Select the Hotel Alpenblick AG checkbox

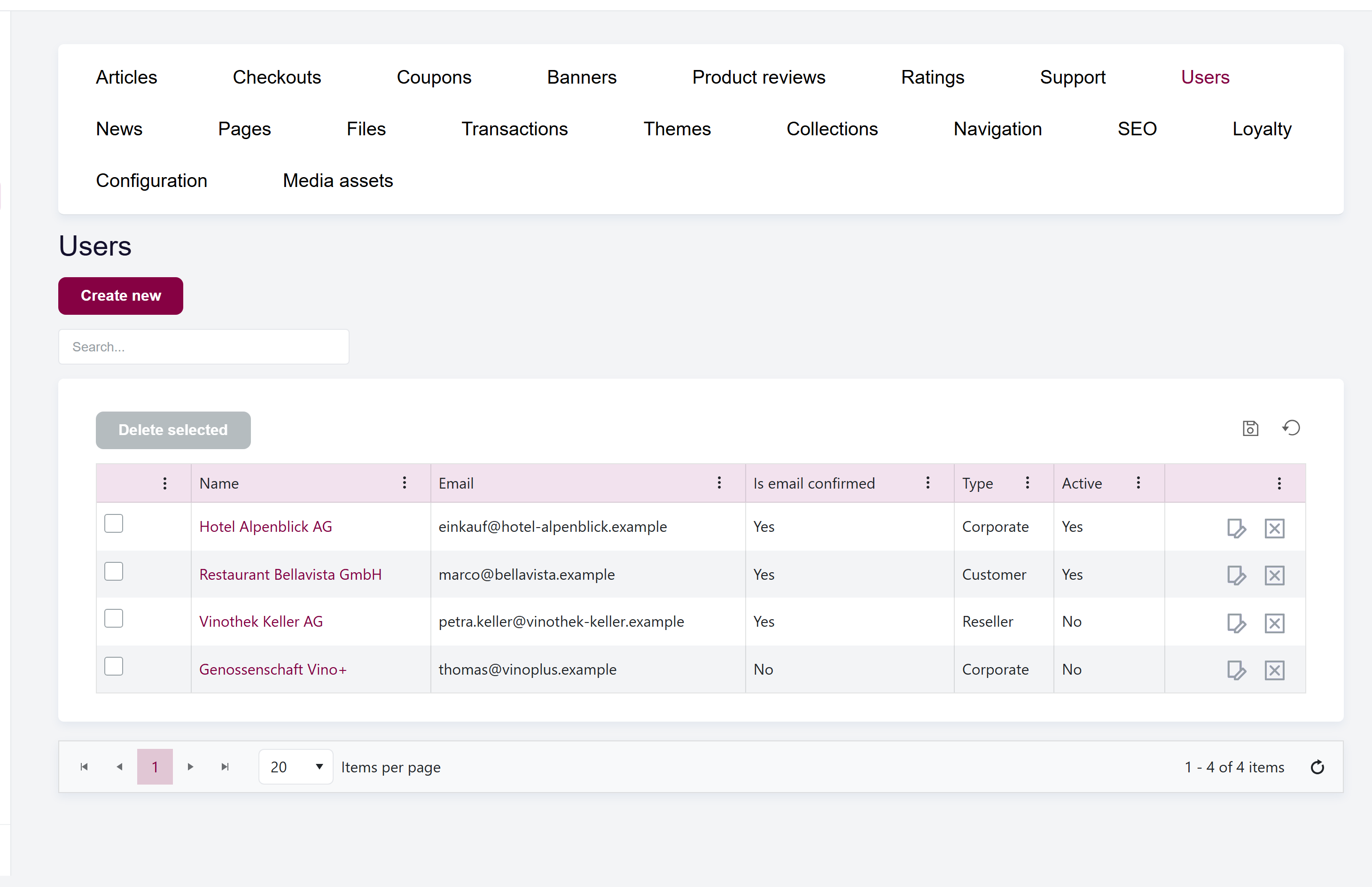tap(113, 523)
